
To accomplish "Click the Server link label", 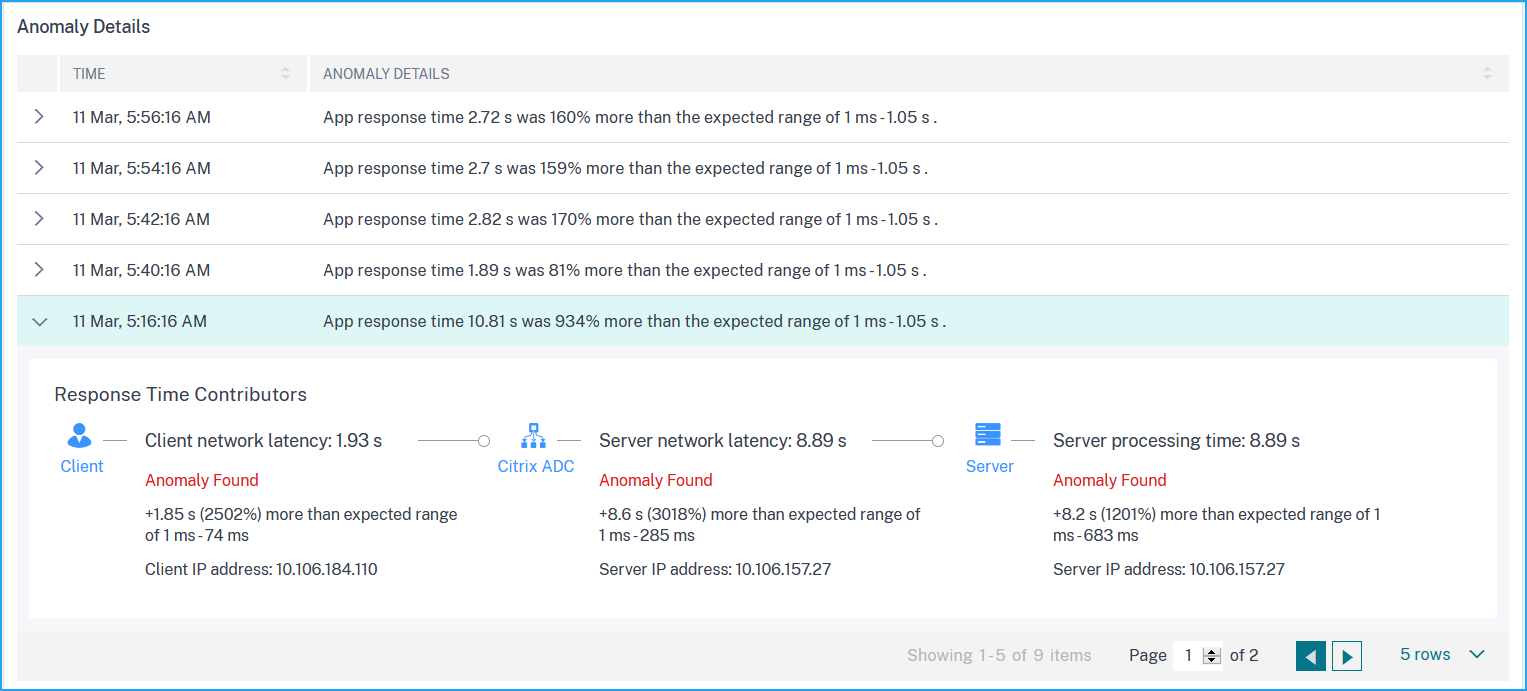I will tap(990, 466).
